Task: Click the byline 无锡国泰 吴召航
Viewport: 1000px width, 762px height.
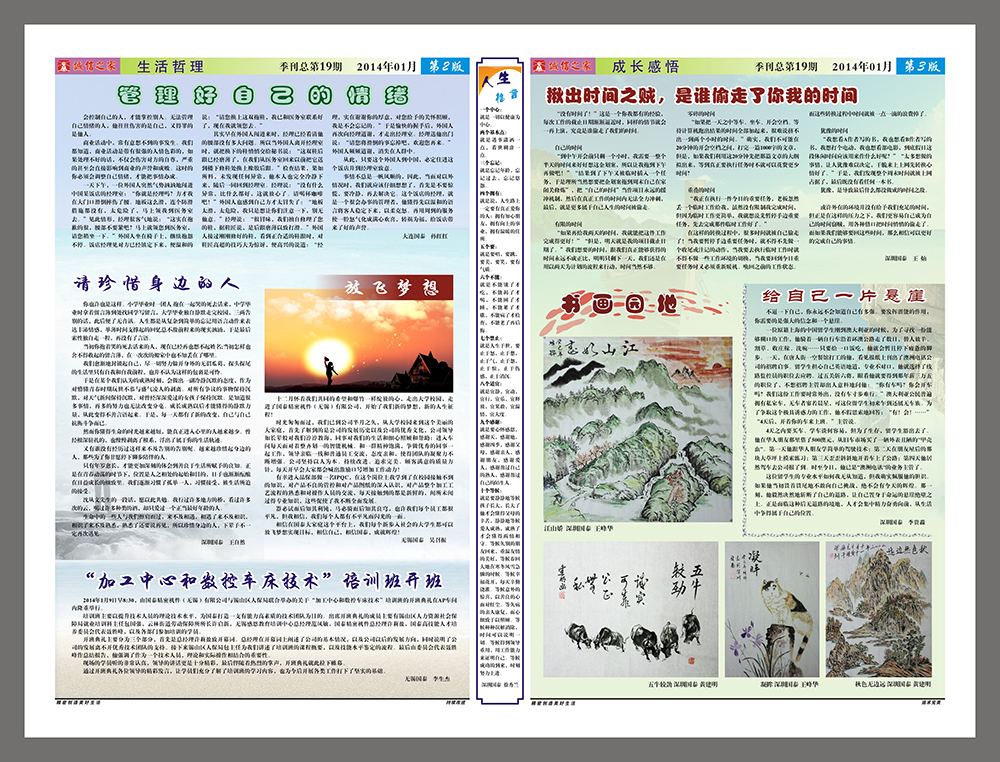Action: click(424, 539)
